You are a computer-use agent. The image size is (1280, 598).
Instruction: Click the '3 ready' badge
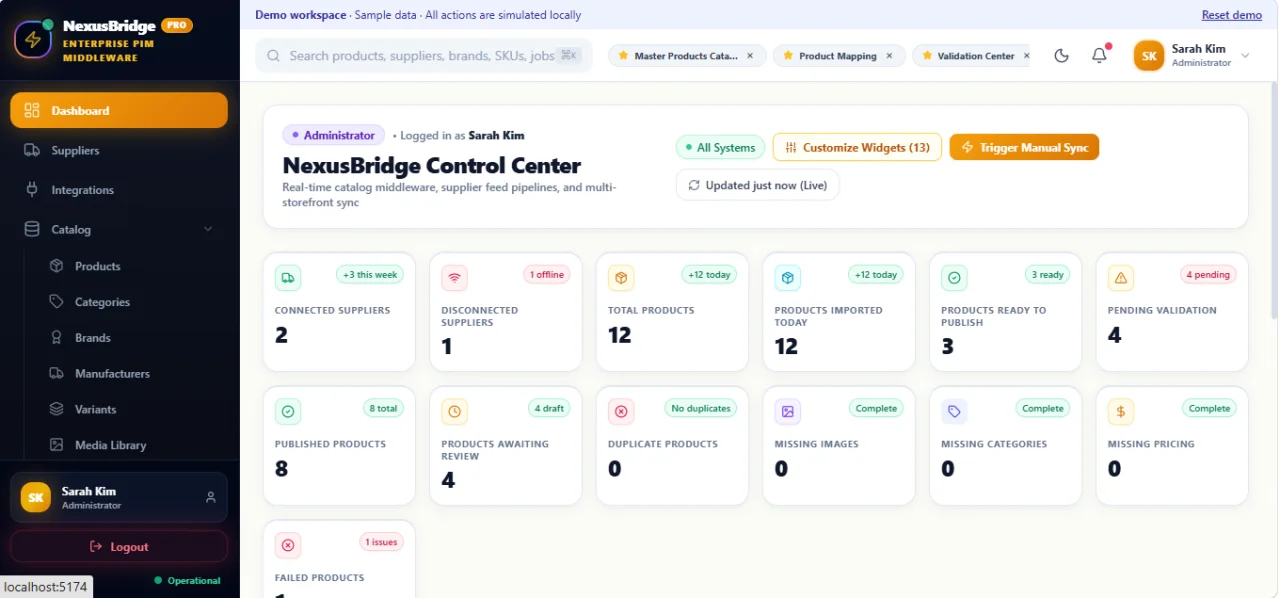1046,275
